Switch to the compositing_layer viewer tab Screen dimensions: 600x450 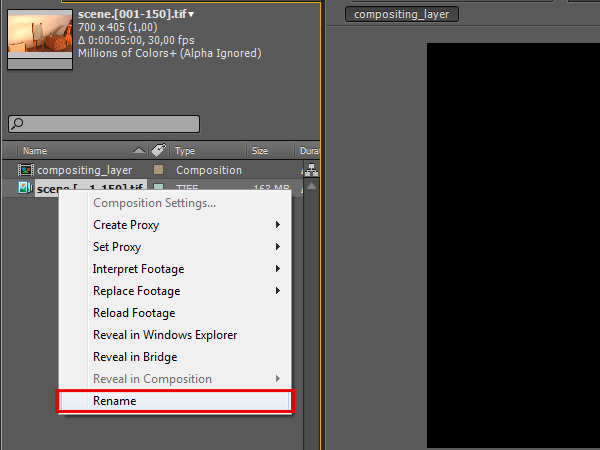[402, 14]
